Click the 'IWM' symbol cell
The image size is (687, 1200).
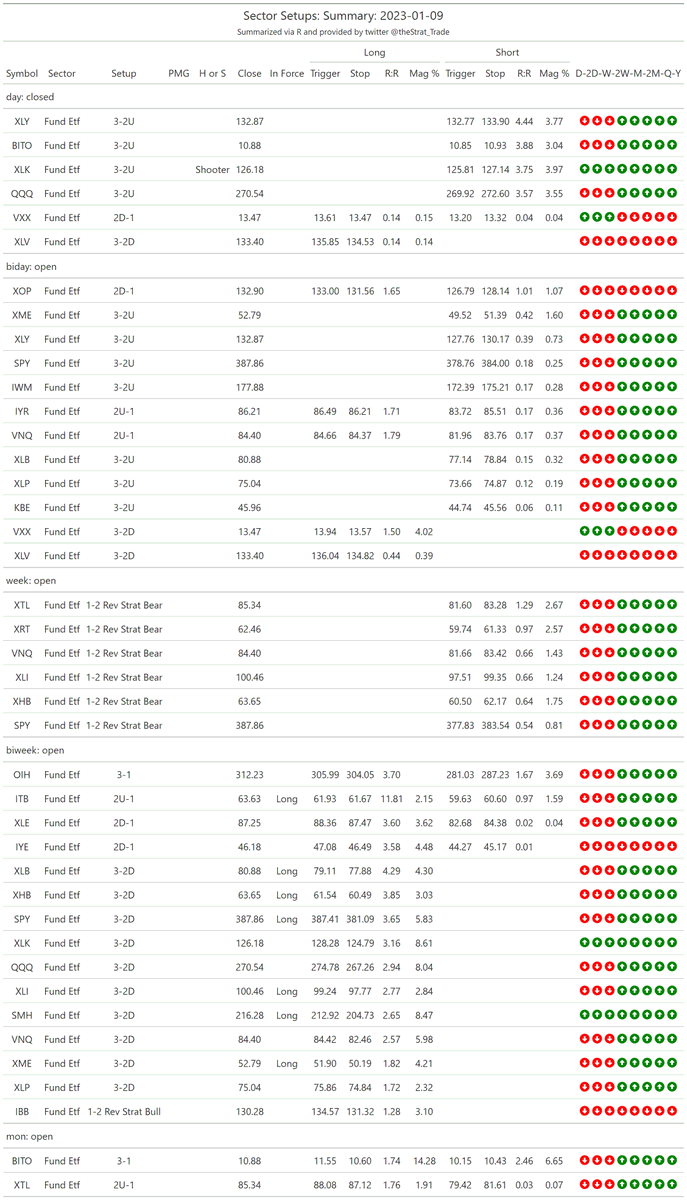(x=22, y=387)
